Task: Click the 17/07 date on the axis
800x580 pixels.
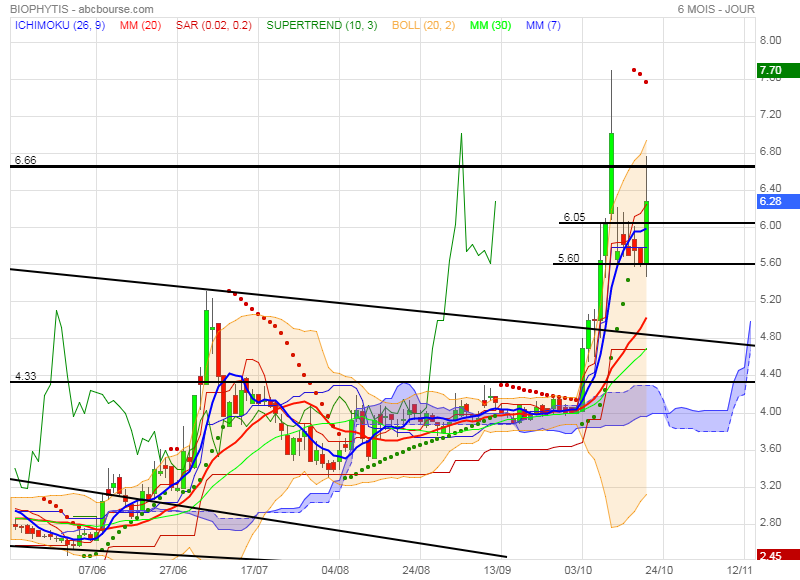Action: [x=254, y=570]
